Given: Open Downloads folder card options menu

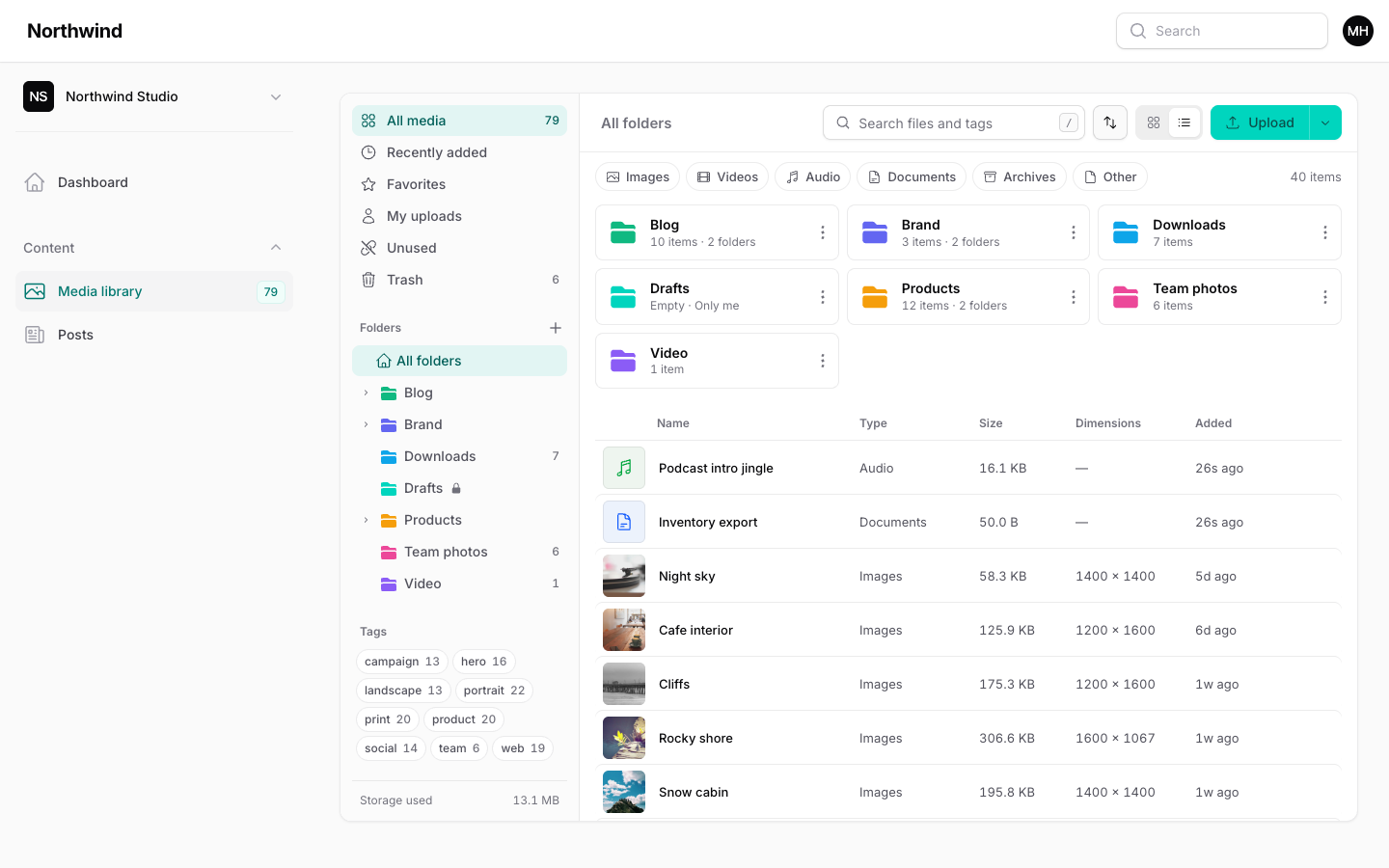Looking at the screenshot, I should click(1325, 232).
